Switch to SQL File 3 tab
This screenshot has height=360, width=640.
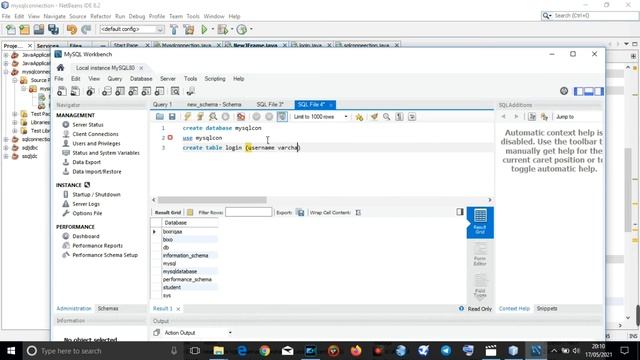[x=270, y=104]
